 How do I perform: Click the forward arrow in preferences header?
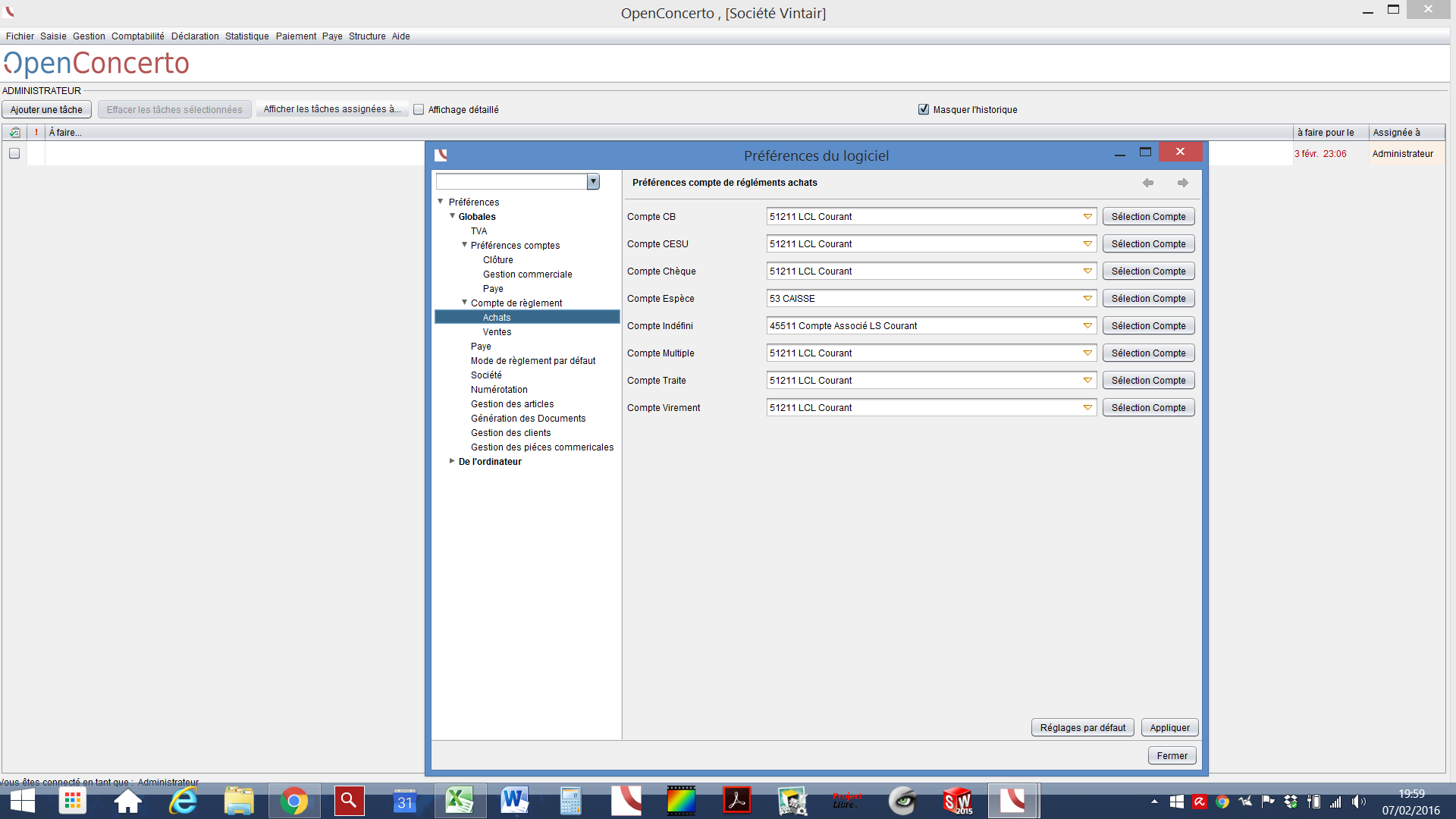(1182, 183)
